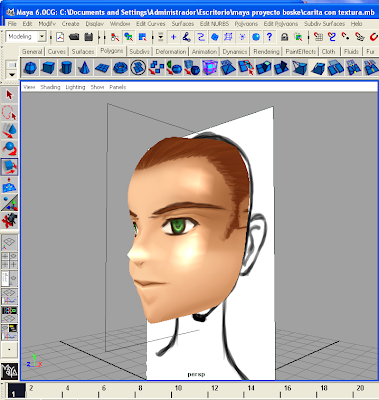379x400 pixels.
Task: Toggle snap to points
Action: (x=346, y=37)
